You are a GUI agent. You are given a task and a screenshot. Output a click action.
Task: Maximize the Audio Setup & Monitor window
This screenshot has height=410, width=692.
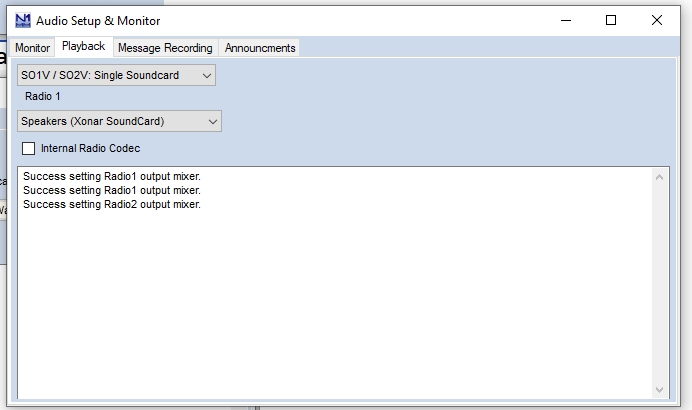(x=611, y=20)
